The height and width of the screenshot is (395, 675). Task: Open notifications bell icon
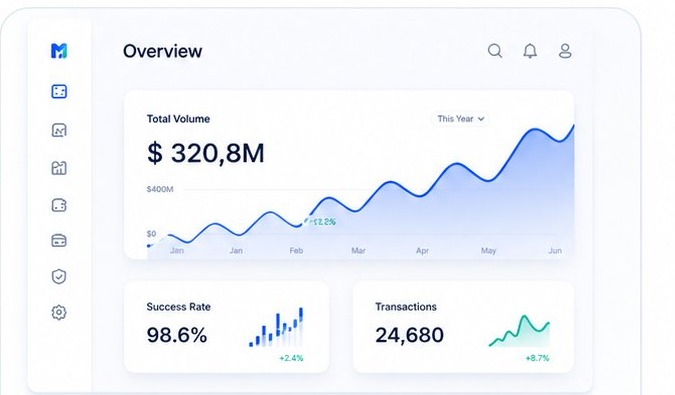pyautogui.click(x=530, y=51)
